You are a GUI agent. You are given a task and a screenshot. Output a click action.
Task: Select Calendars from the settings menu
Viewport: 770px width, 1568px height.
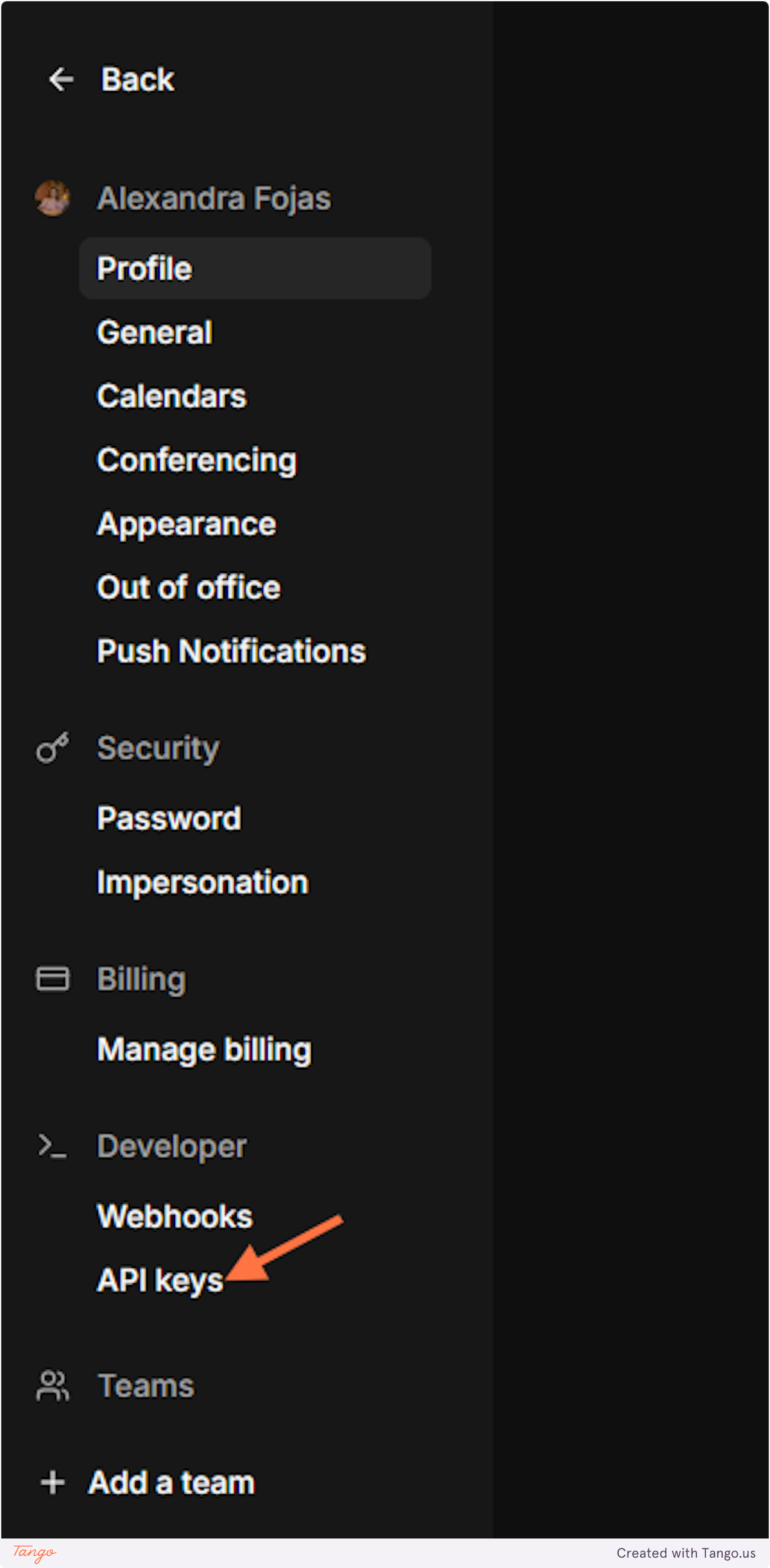[x=171, y=396]
